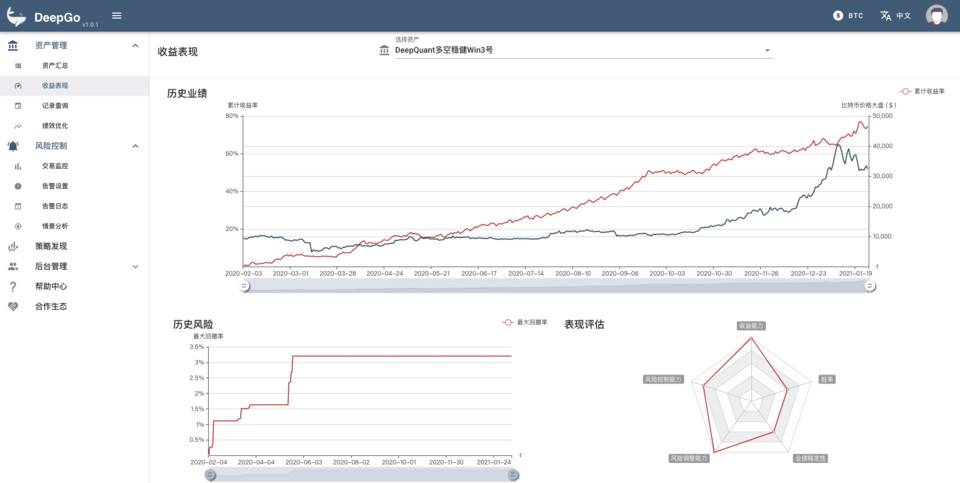The height and width of the screenshot is (483, 960).
Task: Click the bank icon beside asset selector
Action: click(384, 50)
